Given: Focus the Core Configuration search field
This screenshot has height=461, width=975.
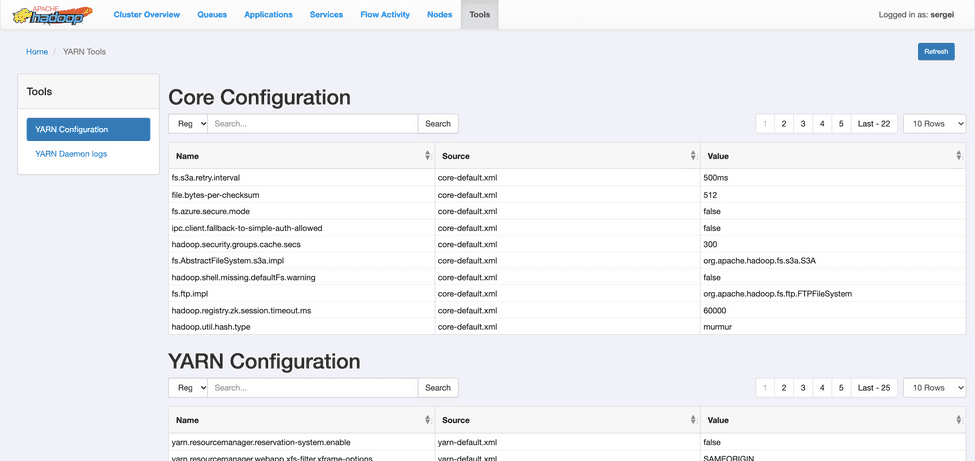Looking at the screenshot, I should [x=312, y=124].
